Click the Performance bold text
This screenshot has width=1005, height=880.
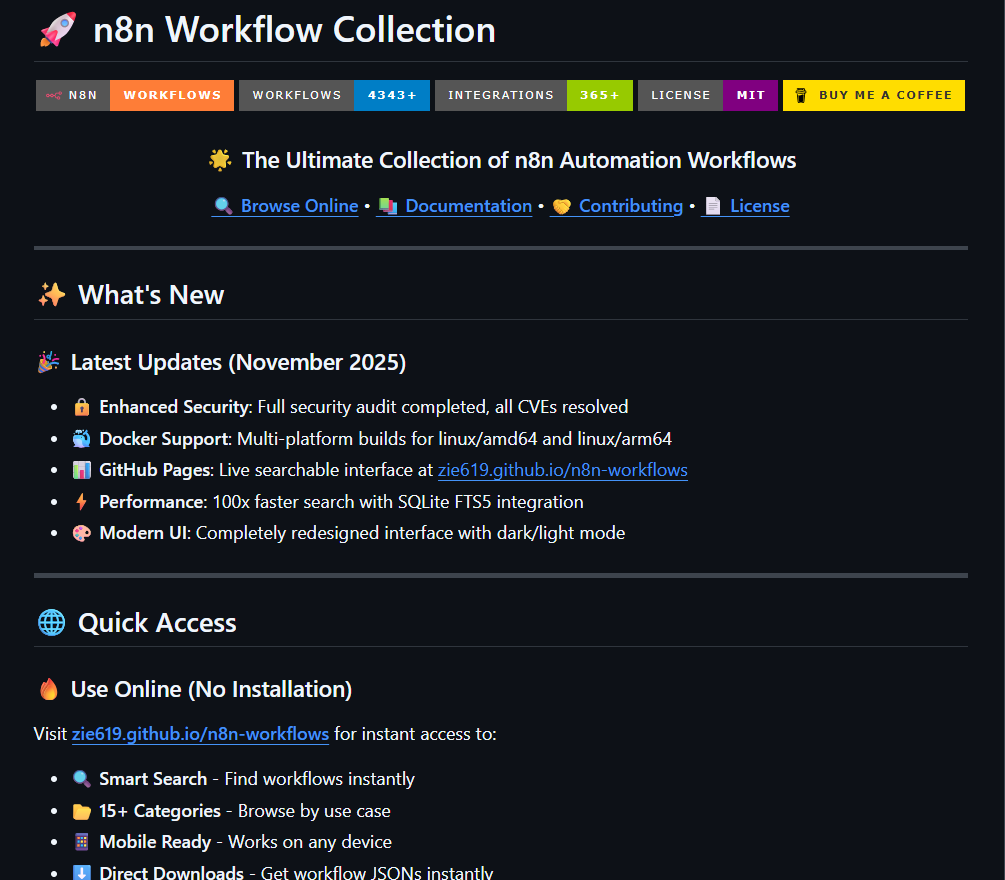[153, 502]
